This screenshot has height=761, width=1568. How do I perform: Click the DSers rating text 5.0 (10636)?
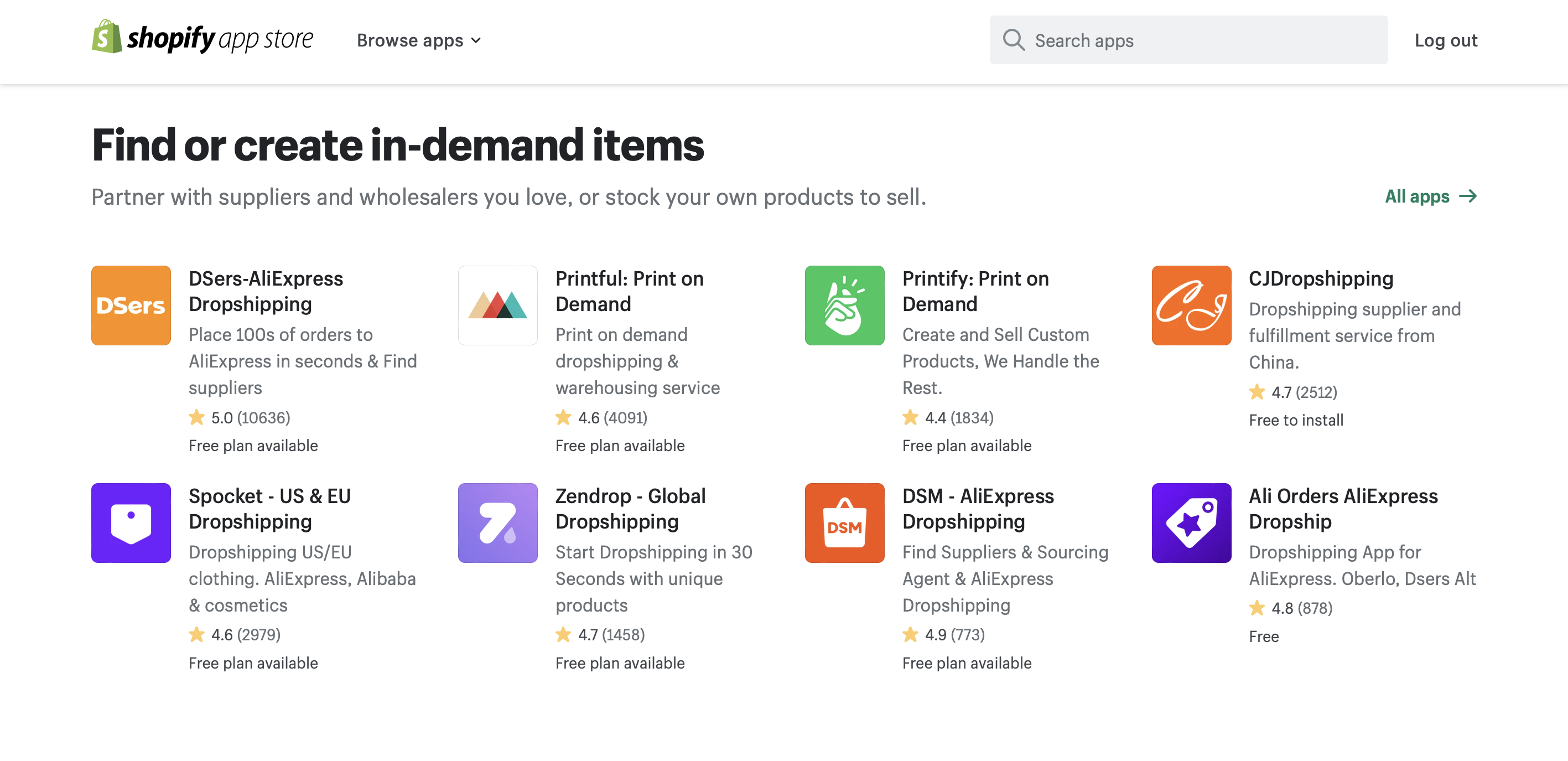[x=250, y=417]
